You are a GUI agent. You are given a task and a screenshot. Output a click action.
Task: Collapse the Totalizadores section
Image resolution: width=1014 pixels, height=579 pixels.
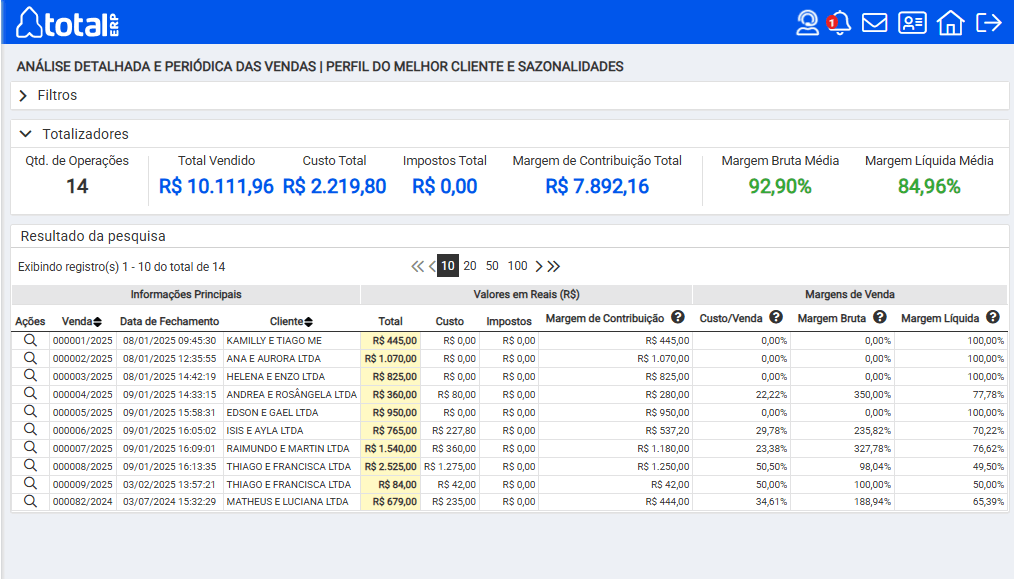tap(26, 134)
